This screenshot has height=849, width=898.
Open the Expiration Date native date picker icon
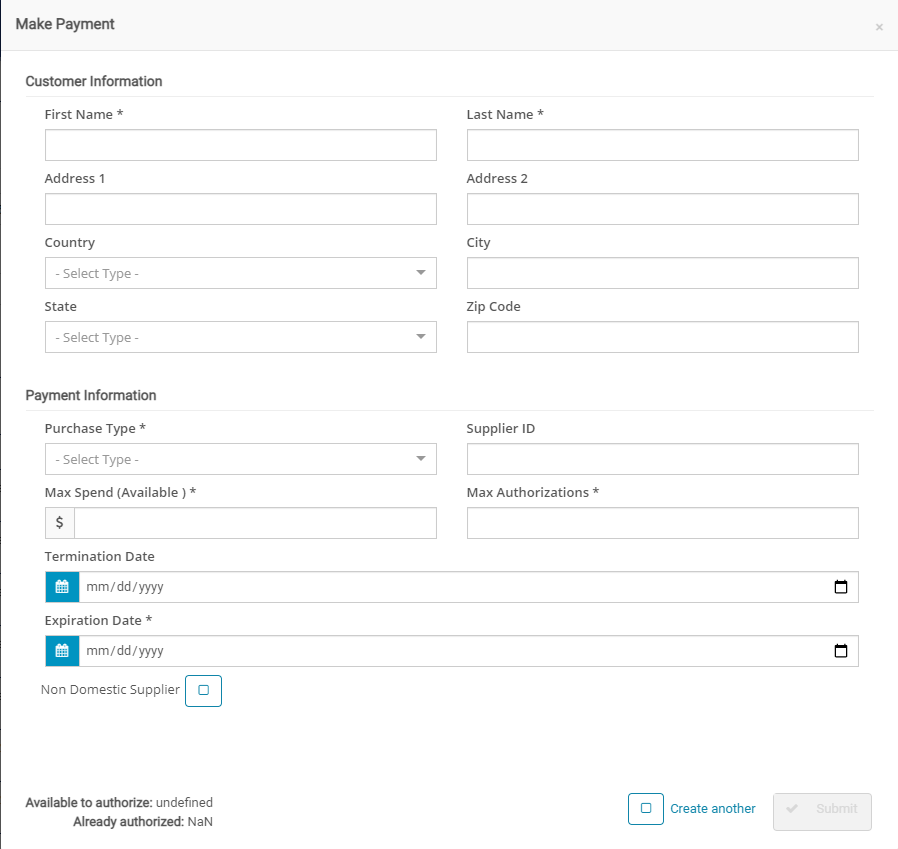pos(841,651)
